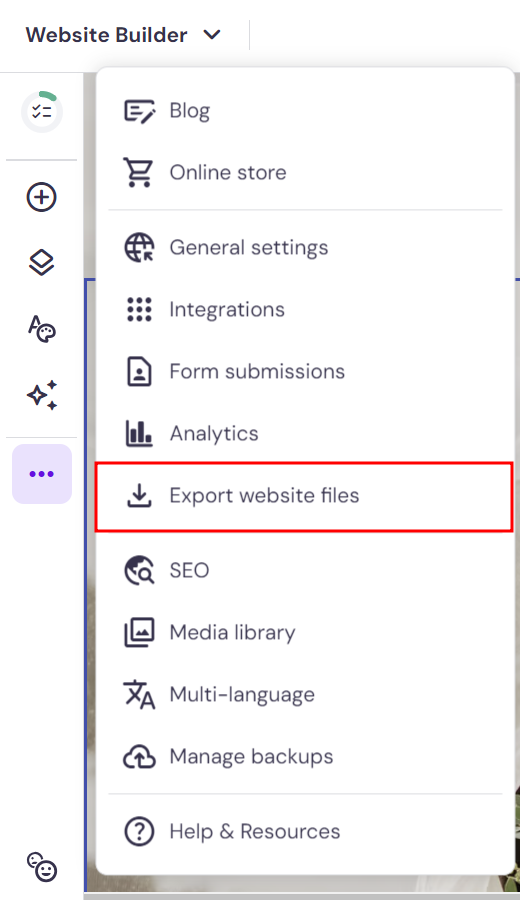Image resolution: width=520 pixels, height=900 pixels.
Task: Click the shopping cart icon
Action: [139, 172]
